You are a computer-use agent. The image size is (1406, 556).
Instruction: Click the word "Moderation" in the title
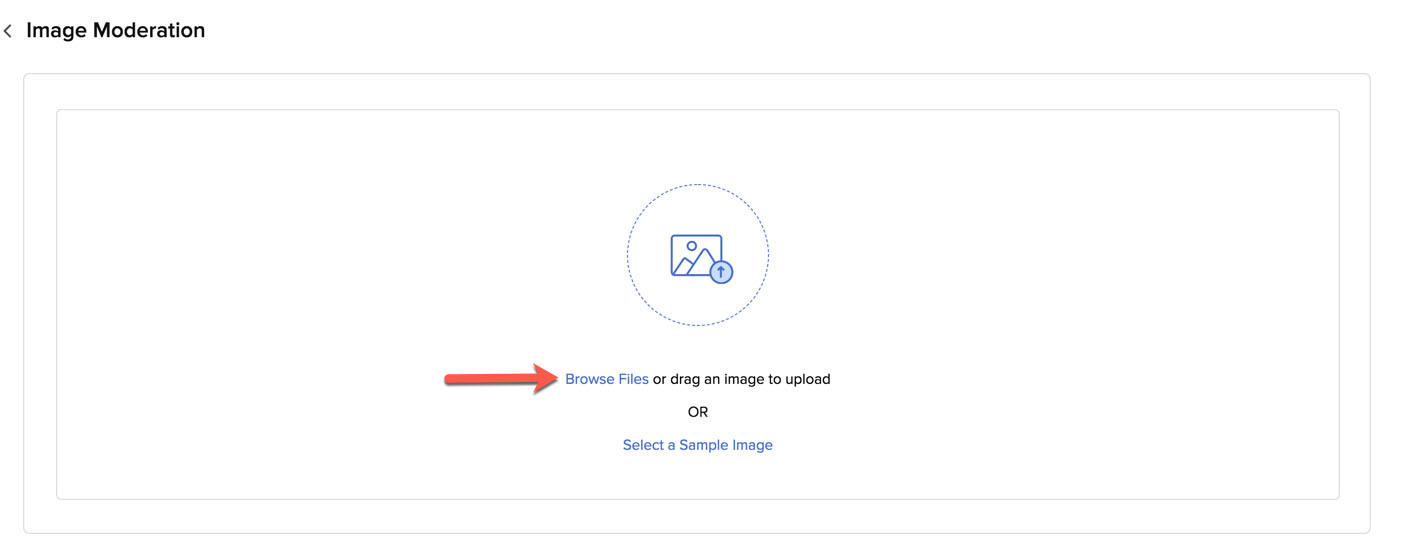pos(148,31)
